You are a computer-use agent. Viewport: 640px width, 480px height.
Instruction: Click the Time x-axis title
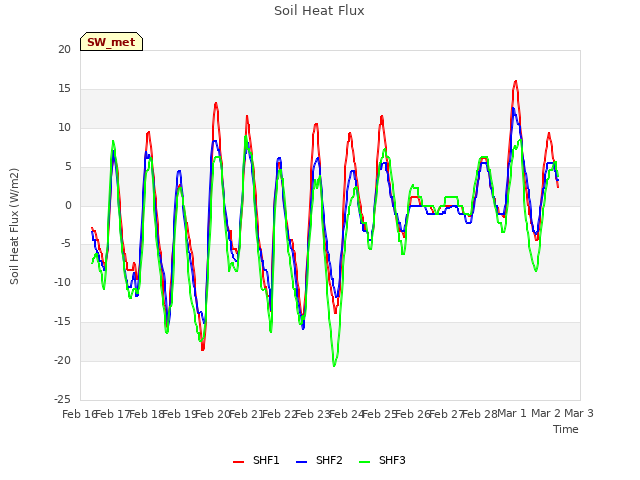566,429
